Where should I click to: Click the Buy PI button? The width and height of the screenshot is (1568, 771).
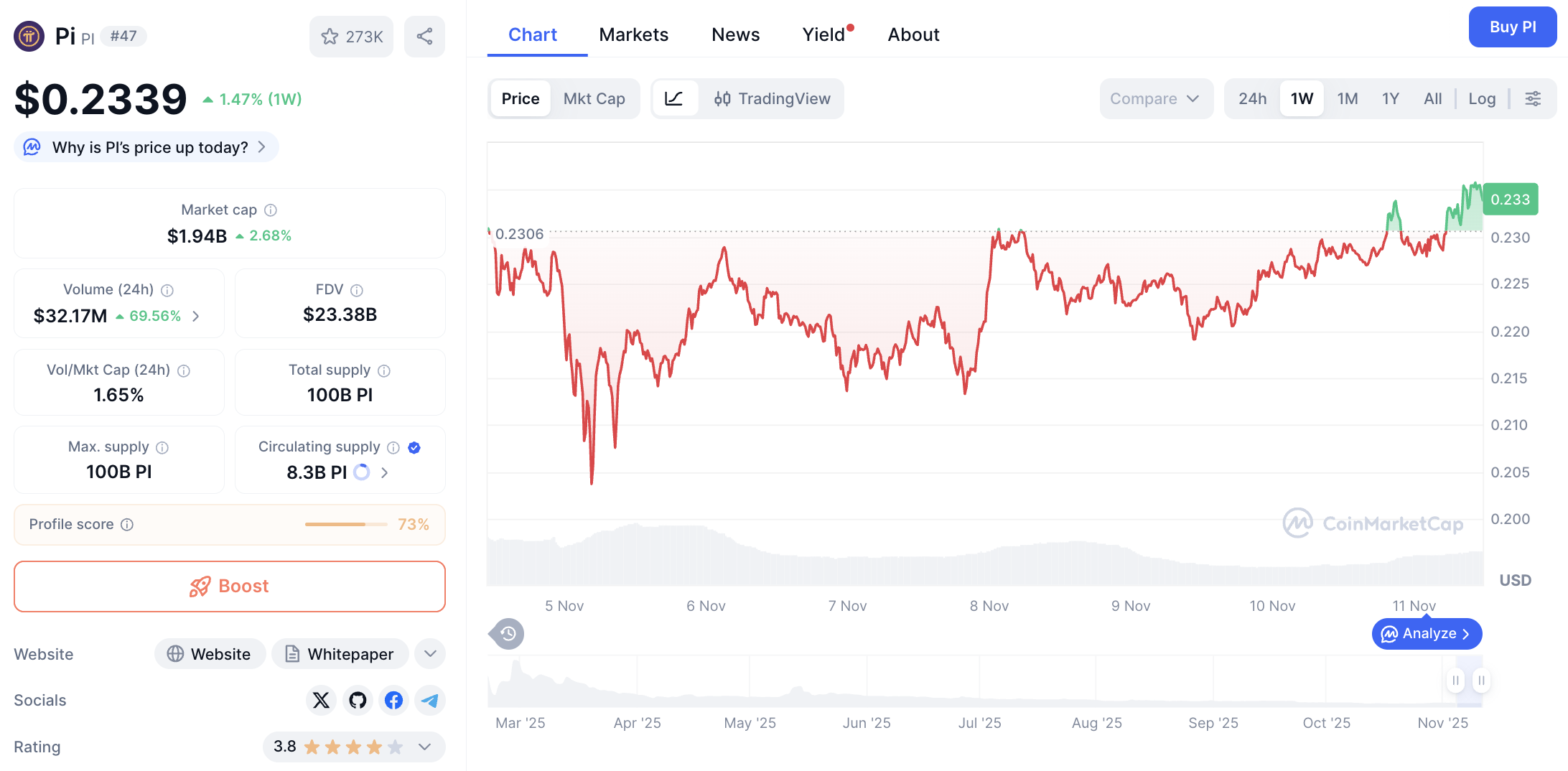[1512, 27]
